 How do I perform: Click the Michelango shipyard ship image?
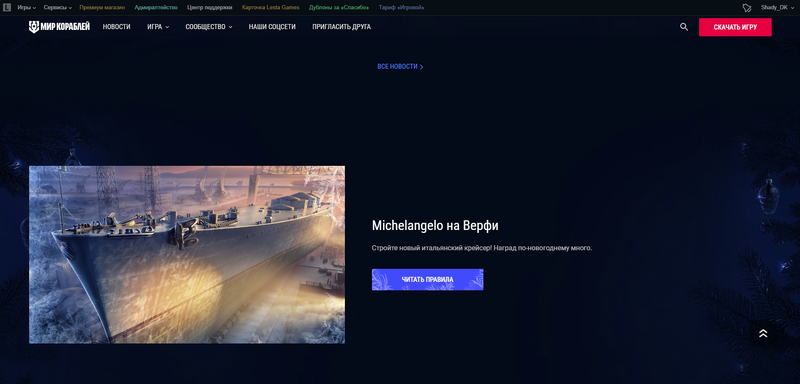[187, 254]
